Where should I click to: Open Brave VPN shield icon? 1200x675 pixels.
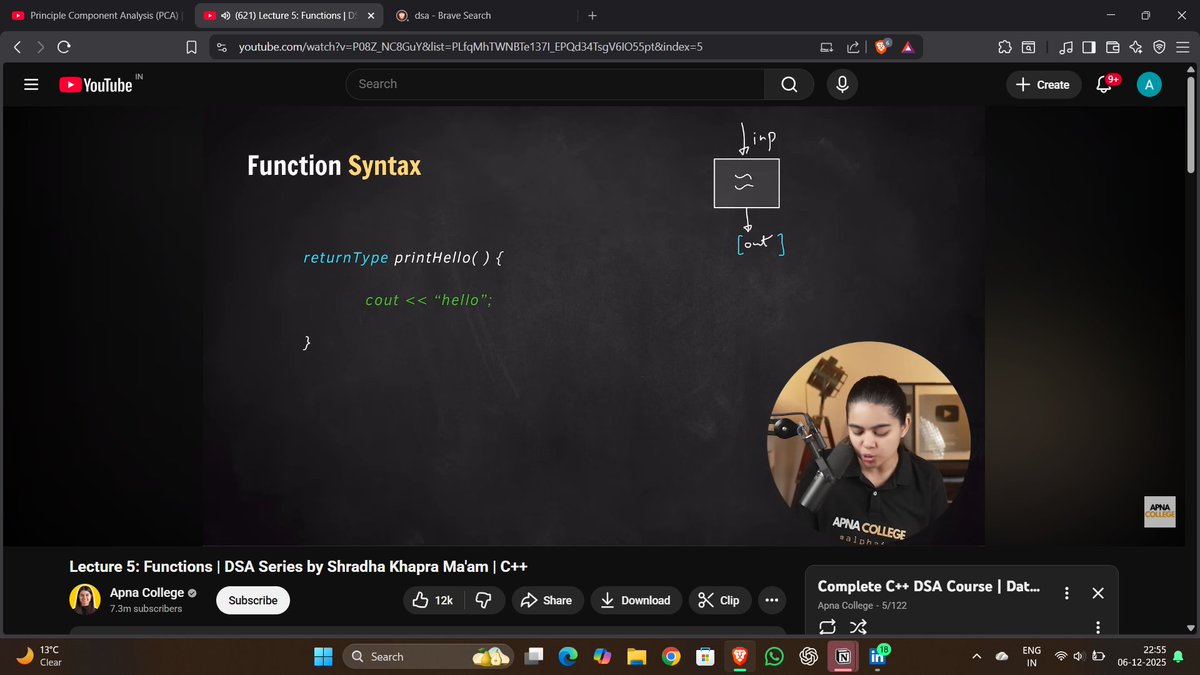(x=1159, y=46)
